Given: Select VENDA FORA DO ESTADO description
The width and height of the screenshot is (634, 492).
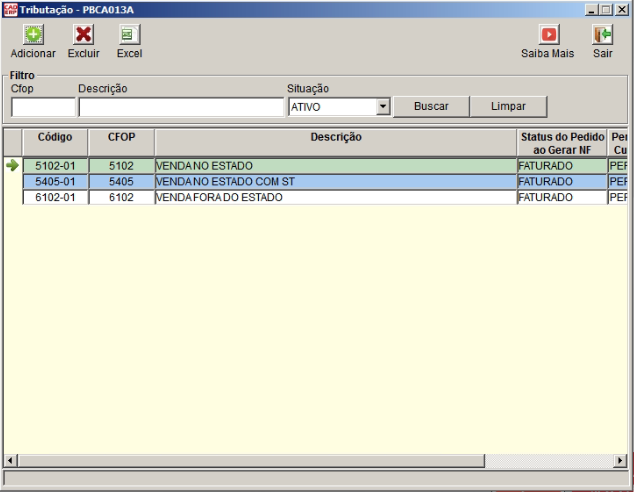Looking at the screenshot, I should [x=336, y=197].
